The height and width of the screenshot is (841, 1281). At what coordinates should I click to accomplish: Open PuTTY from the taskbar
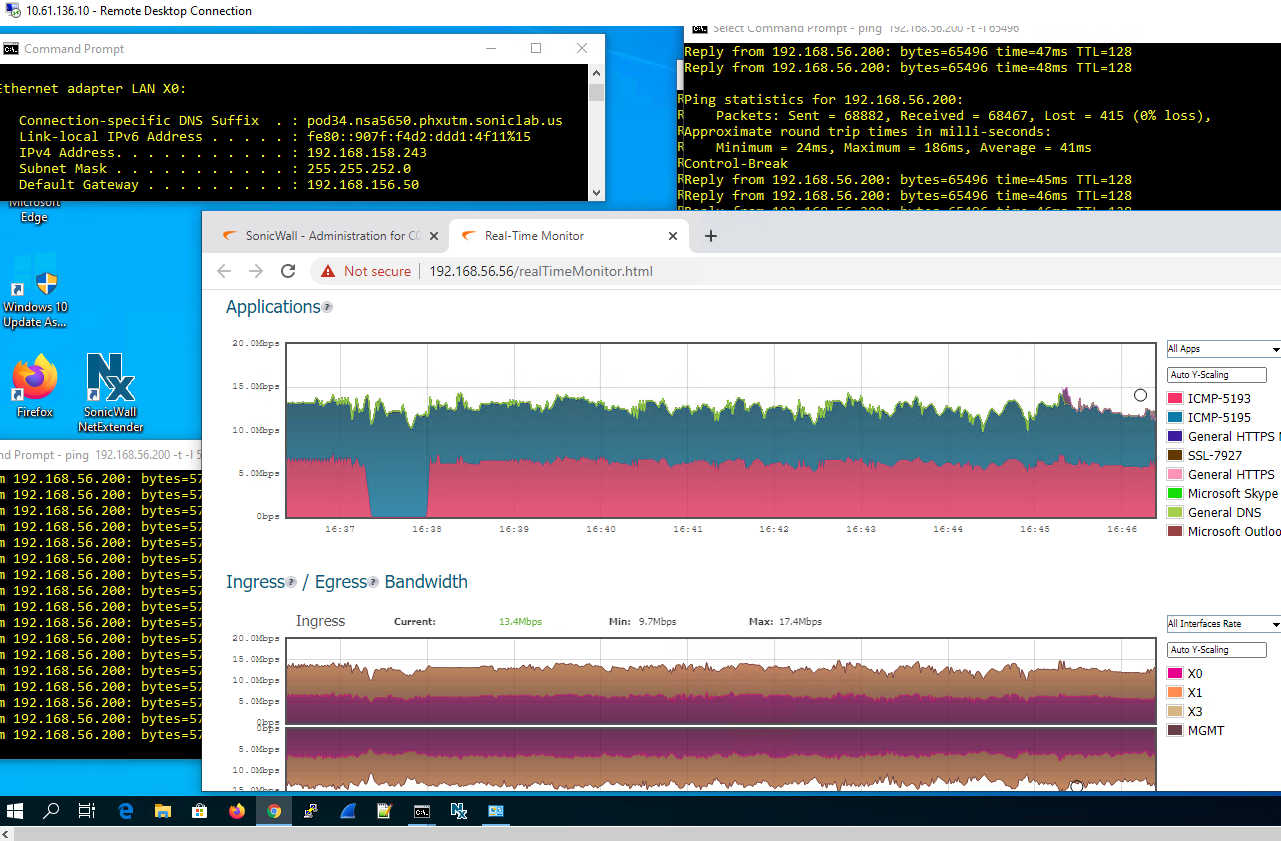(x=311, y=811)
